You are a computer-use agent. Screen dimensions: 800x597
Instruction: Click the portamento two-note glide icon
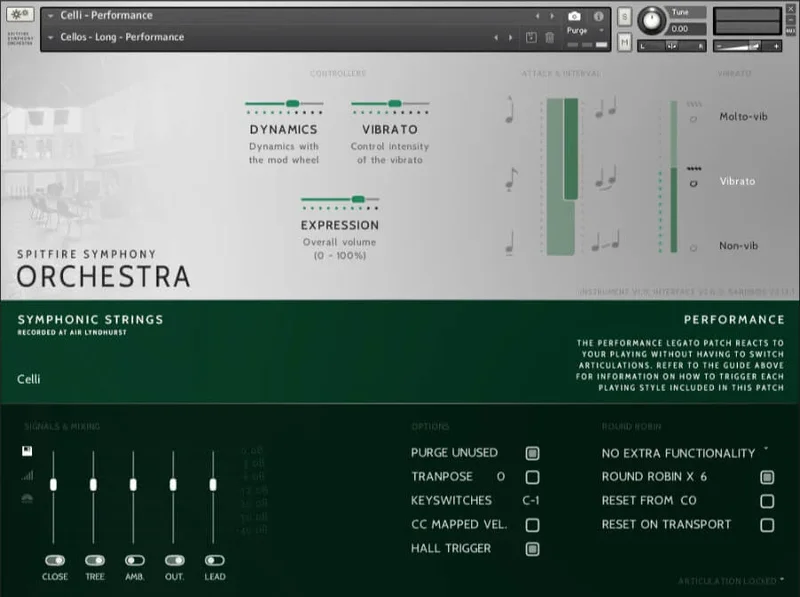pos(606,240)
